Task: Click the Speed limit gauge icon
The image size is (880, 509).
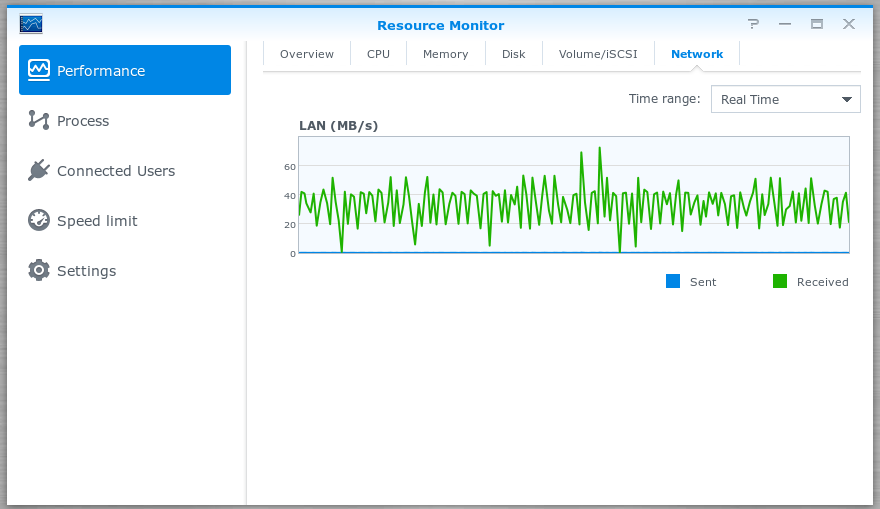Action: tap(39, 220)
